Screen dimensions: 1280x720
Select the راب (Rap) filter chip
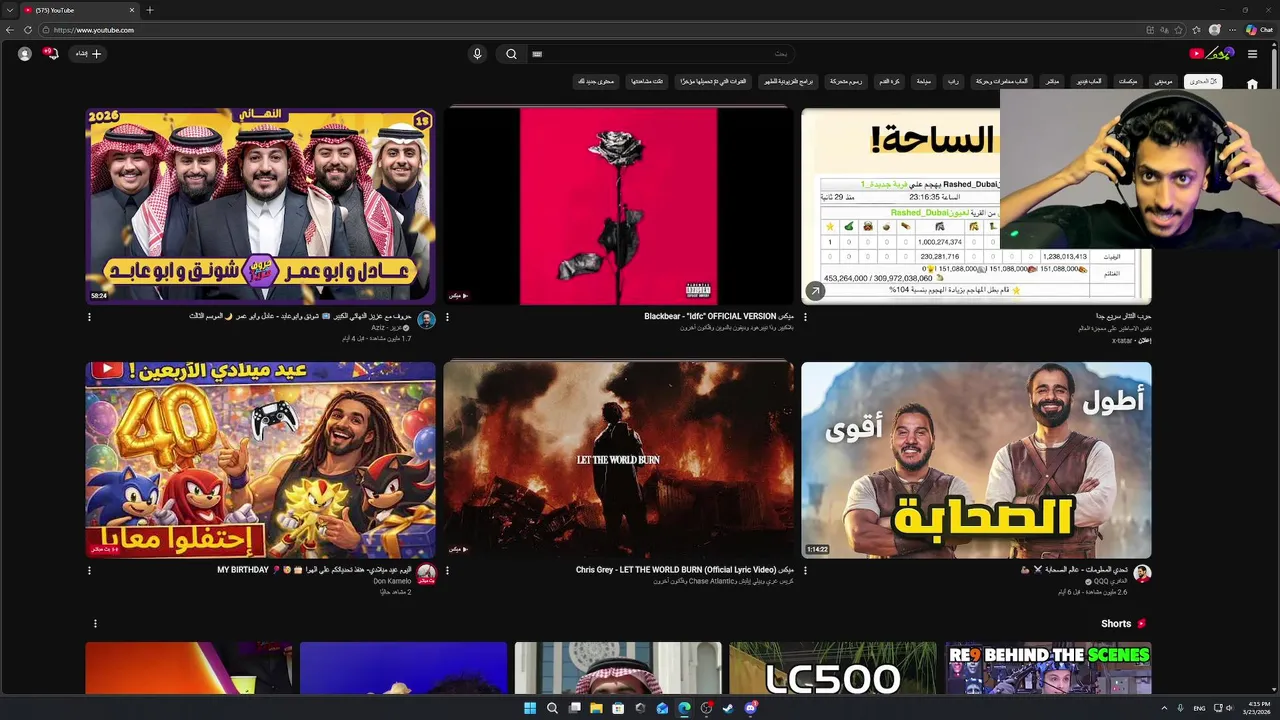point(953,81)
